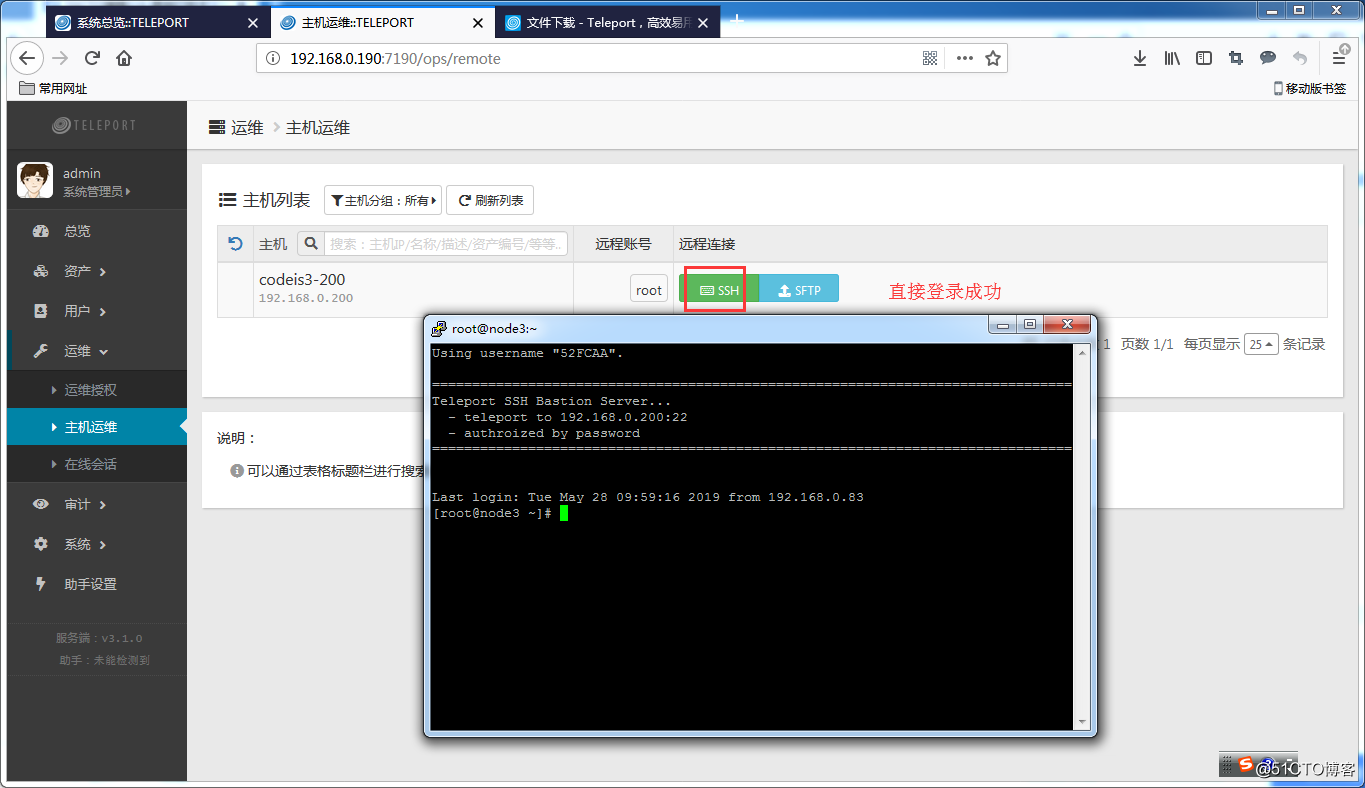
Task: Switch to the 主机运维::TELEPORT tab
Action: click(383, 22)
